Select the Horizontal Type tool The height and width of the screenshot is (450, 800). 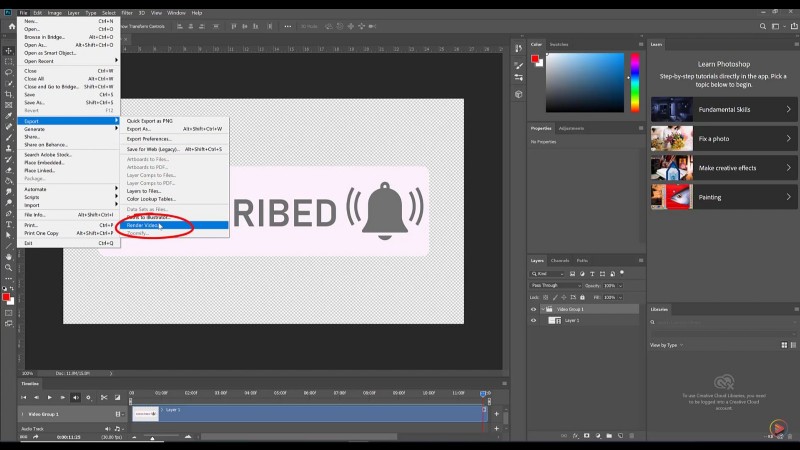coord(9,224)
